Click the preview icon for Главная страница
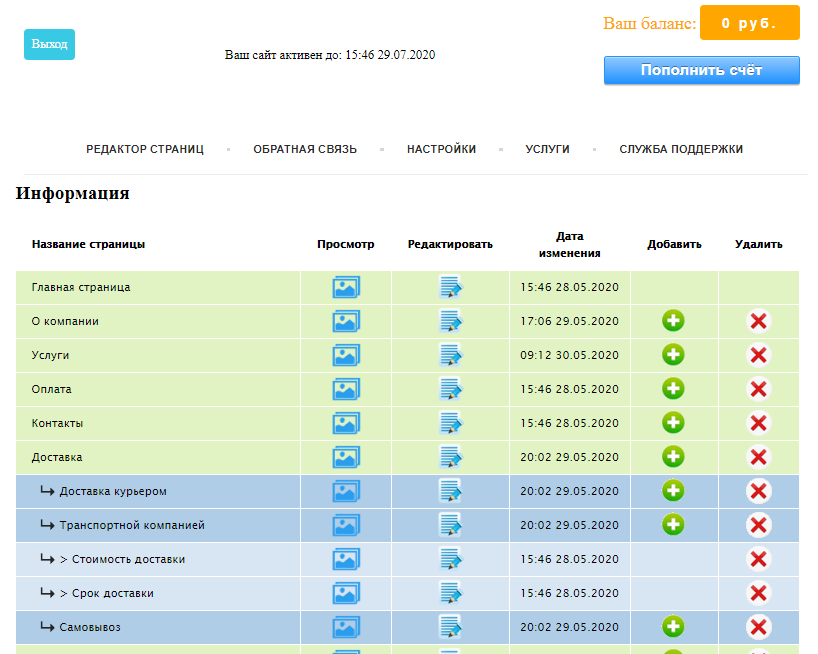Image resolution: width=818 pixels, height=654 pixels. point(346,288)
